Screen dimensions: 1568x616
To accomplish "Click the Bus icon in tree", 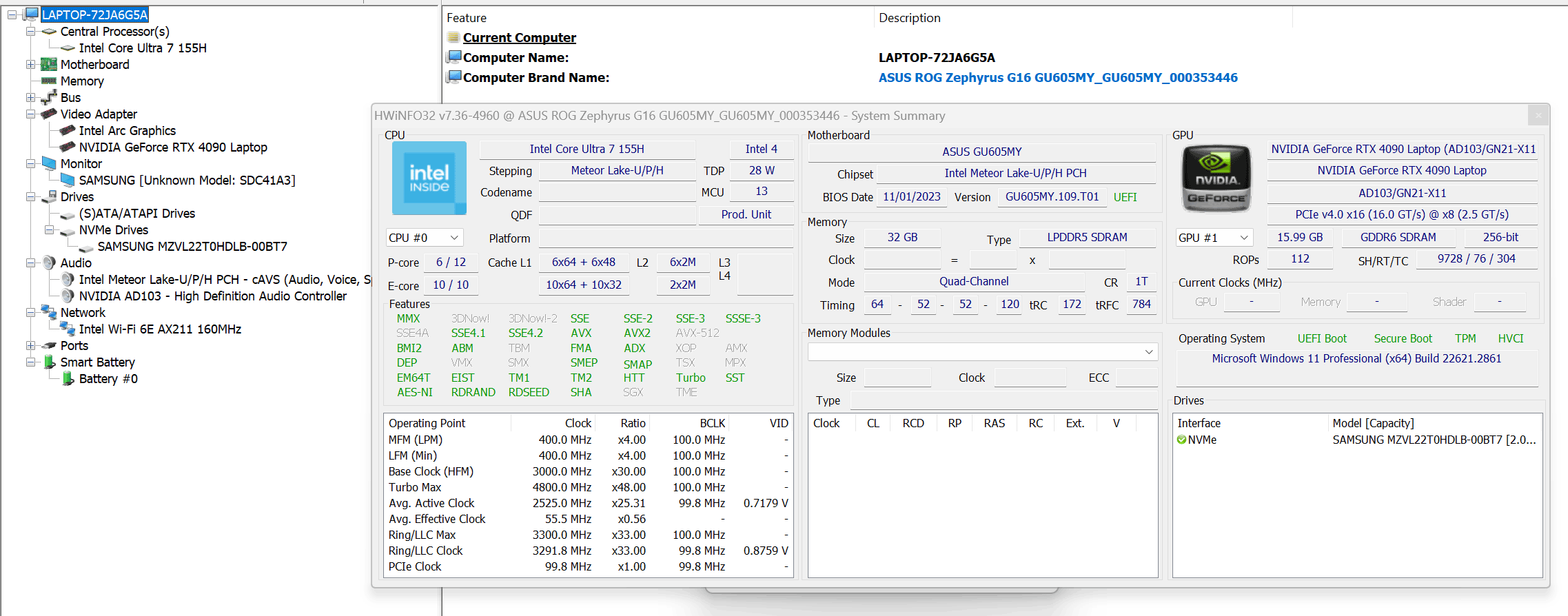I will coord(49,97).
